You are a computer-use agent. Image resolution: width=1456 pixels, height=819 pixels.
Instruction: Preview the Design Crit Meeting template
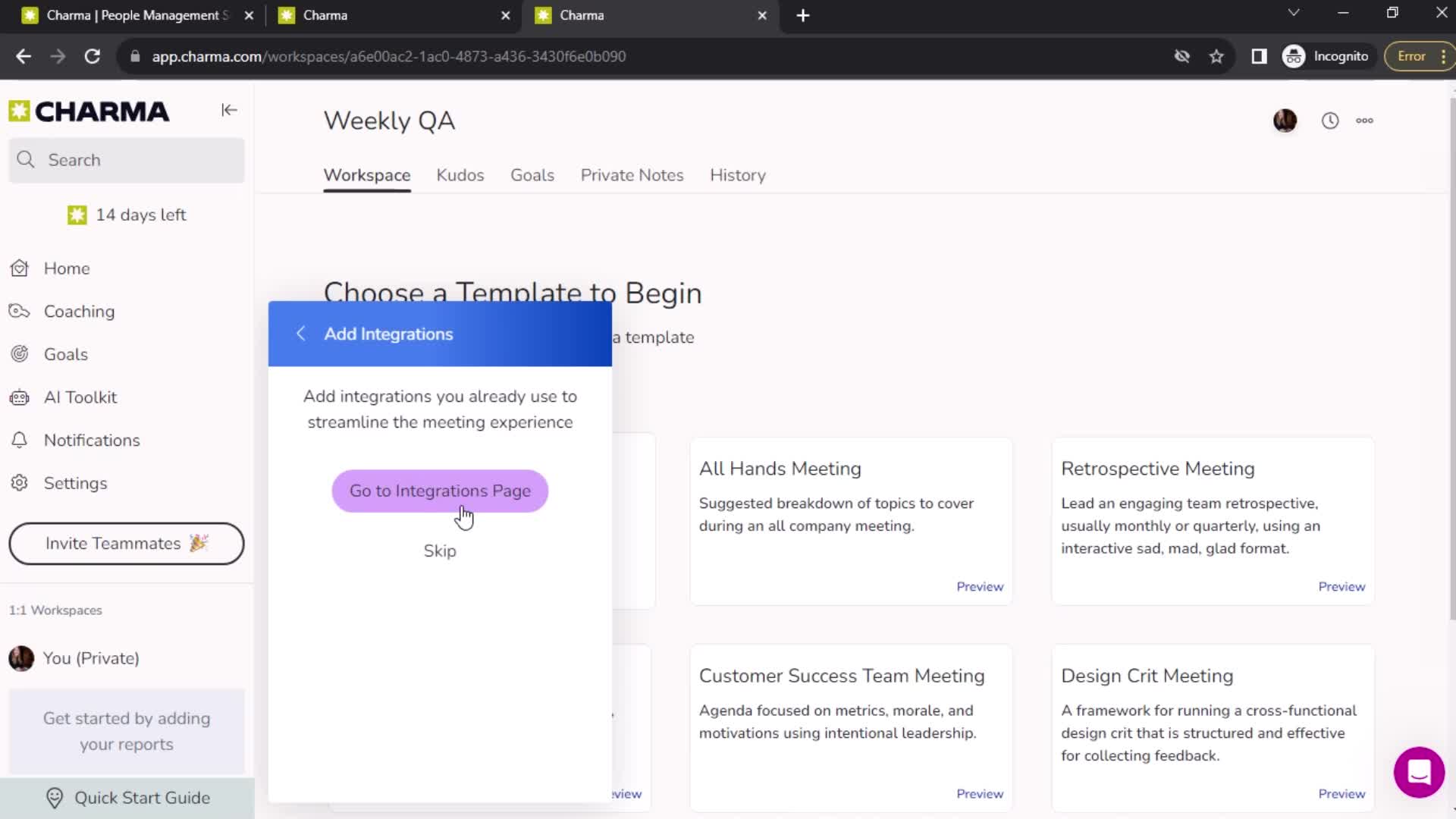pos(1341,794)
